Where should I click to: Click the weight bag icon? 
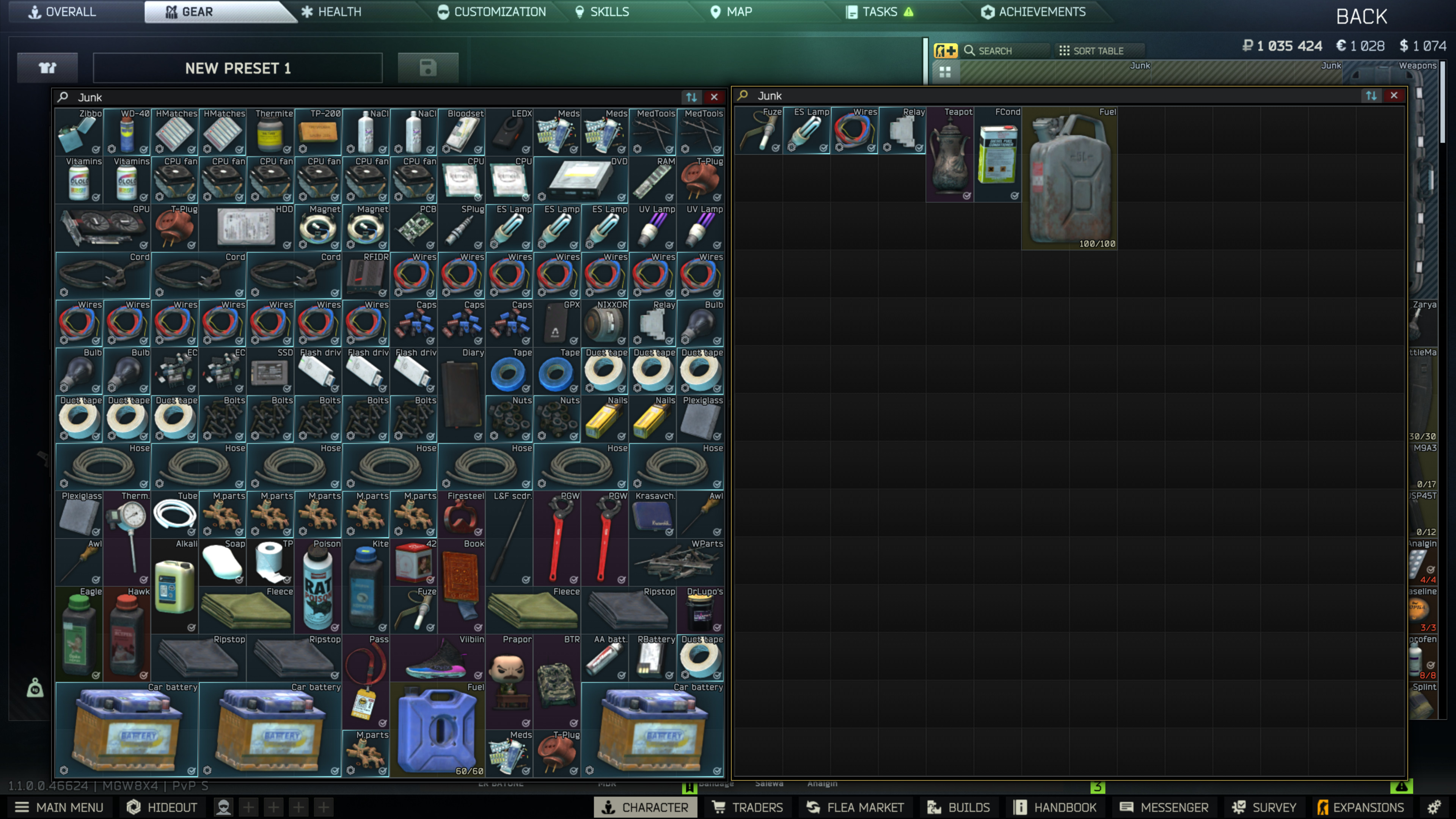(35, 688)
